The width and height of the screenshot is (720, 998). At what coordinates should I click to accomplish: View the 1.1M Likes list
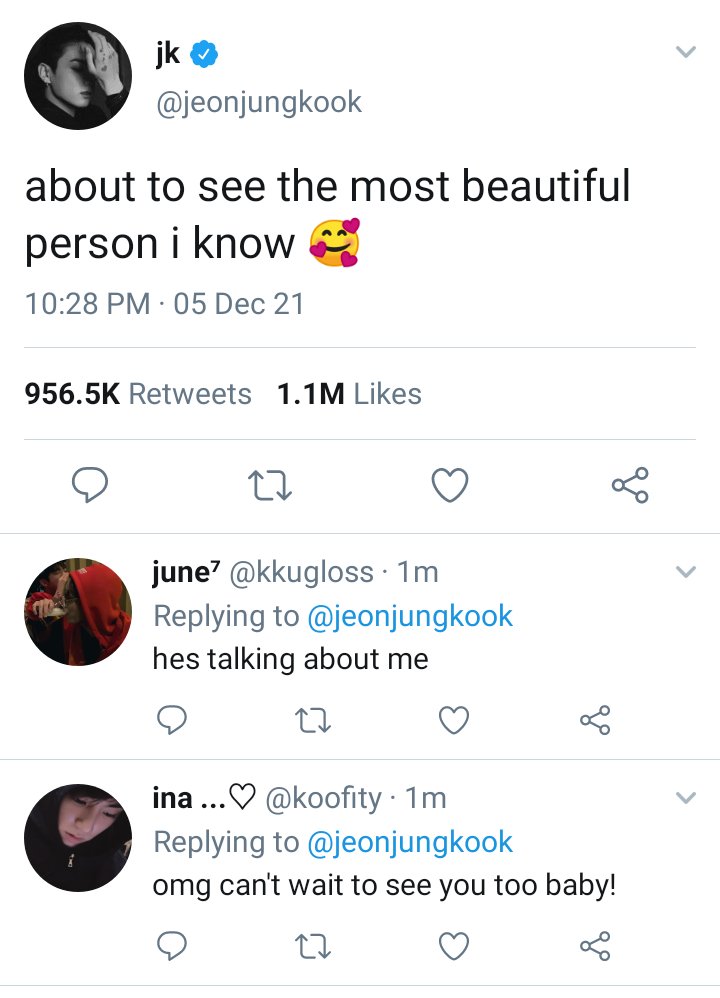[349, 393]
